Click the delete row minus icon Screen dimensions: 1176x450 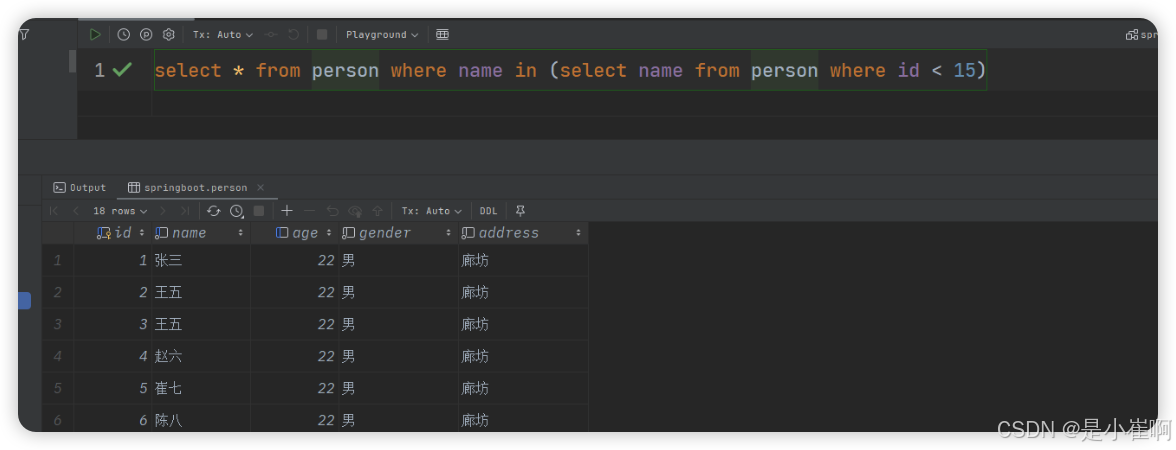tap(309, 211)
